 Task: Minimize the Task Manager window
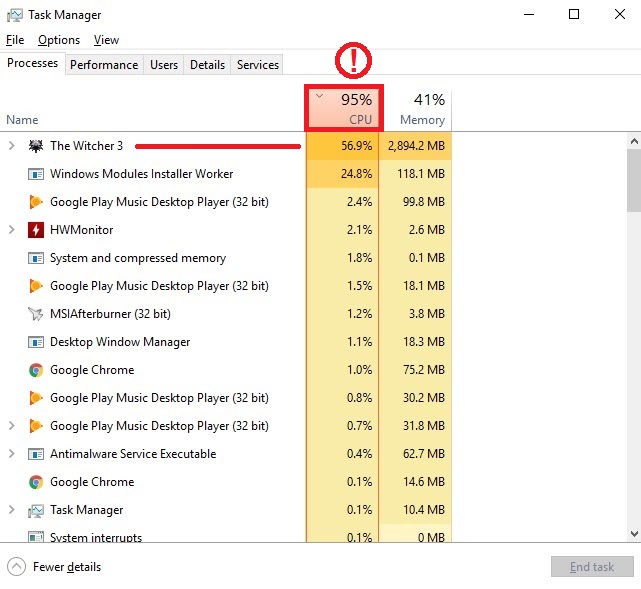pyautogui.click(x=529, y=15)
